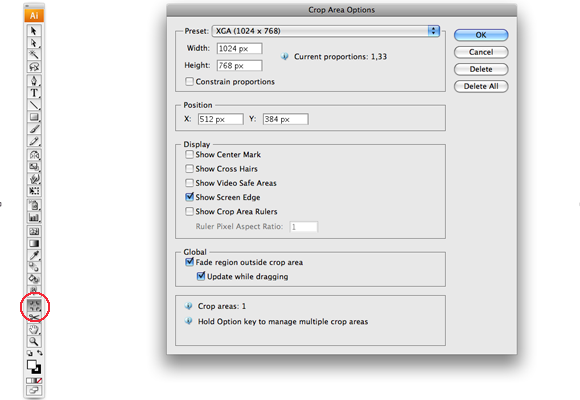Select the Scissors tool

click(x=34, y=317)
